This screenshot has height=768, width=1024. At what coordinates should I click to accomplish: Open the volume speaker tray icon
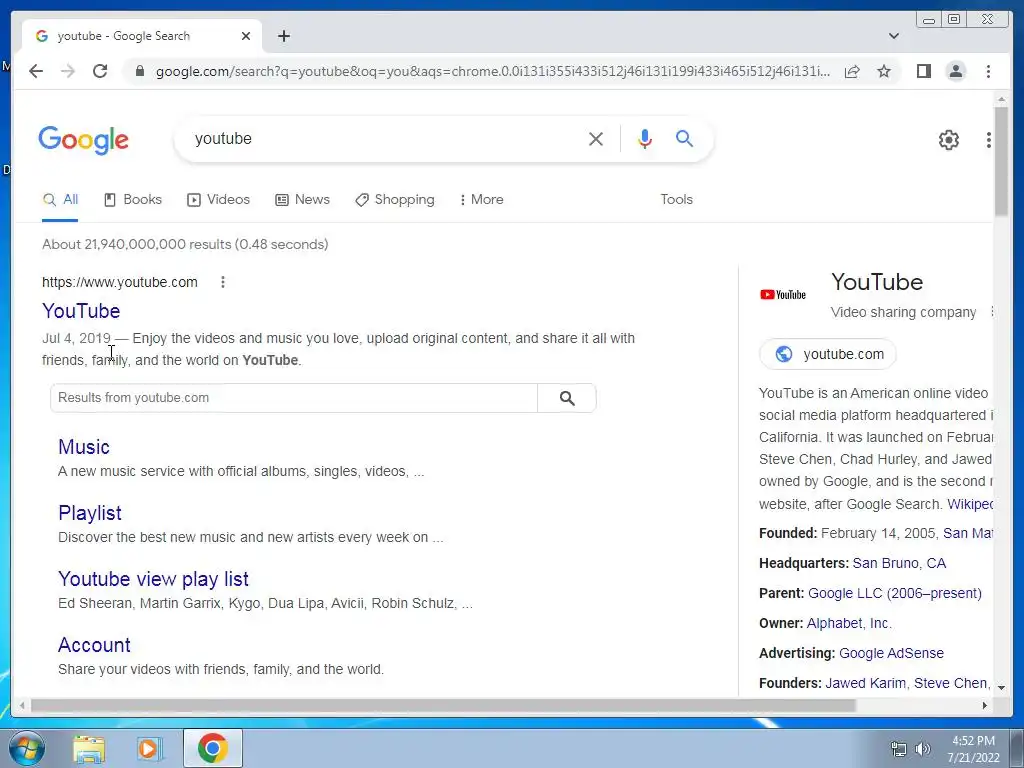click(922, 749)
